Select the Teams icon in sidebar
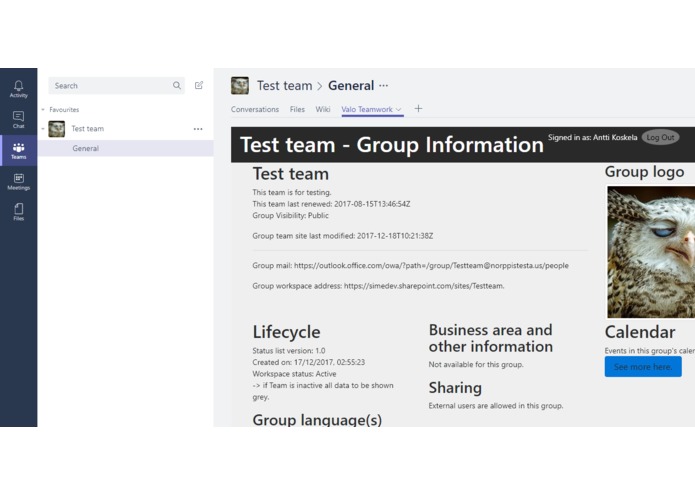The width and height of the screenshot is (695, 494). click(19, 151)
